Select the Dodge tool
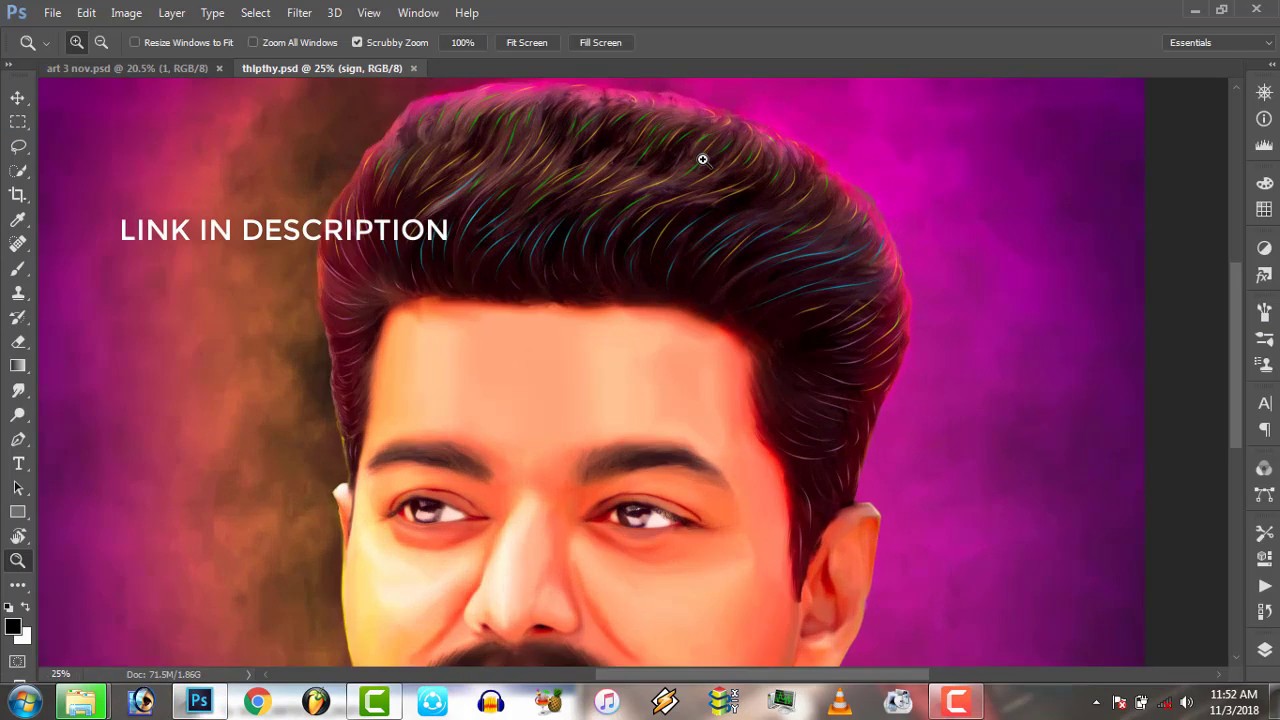 [x=18, y=415]
